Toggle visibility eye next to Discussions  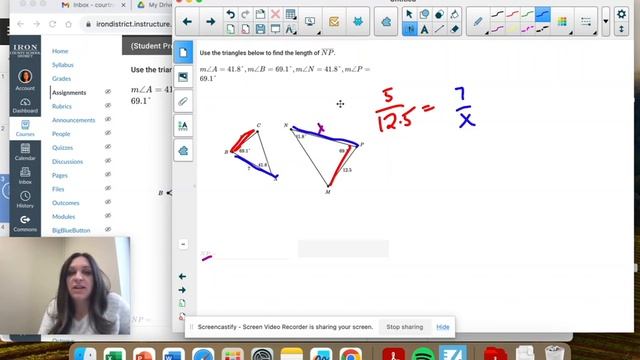108,161
